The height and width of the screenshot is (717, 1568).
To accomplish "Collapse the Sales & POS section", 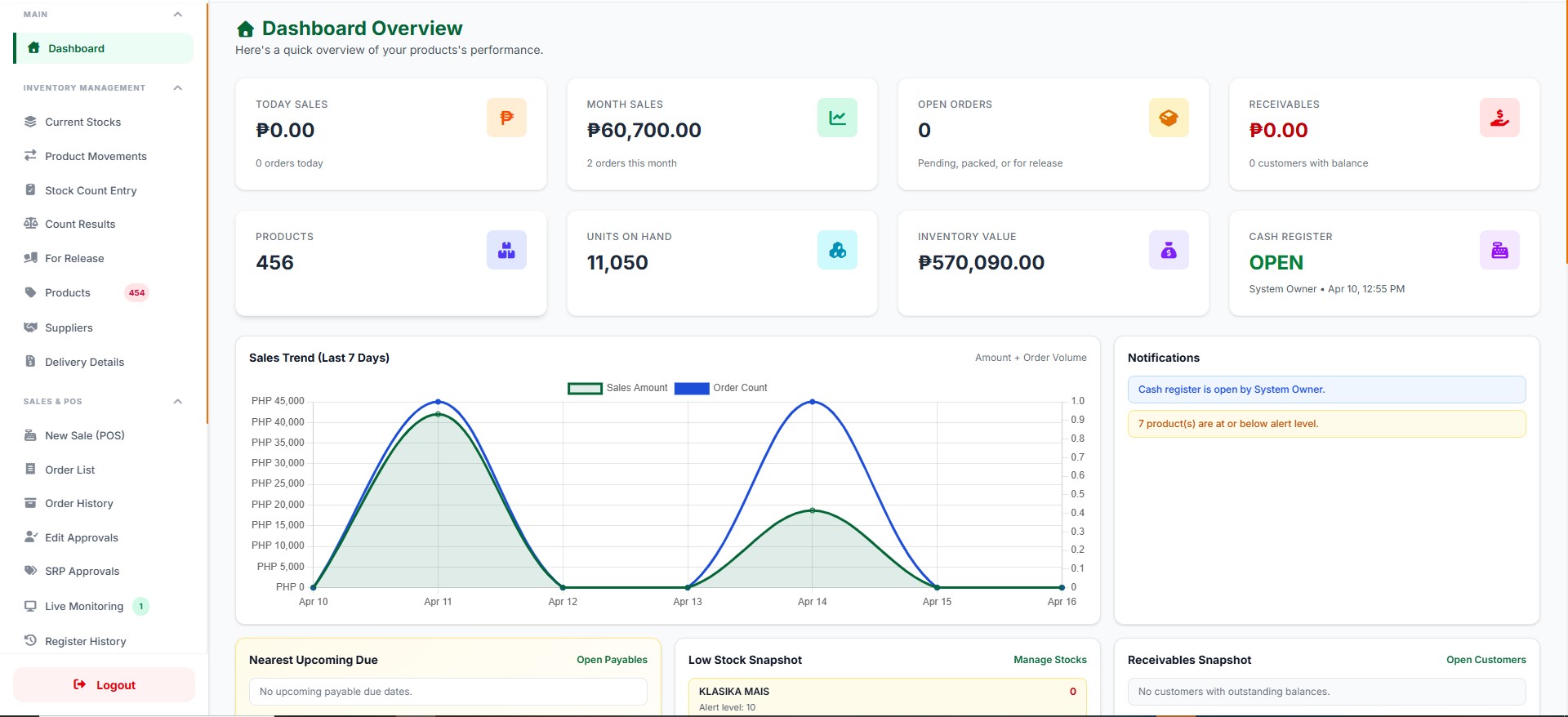I will tap(177, 402).
